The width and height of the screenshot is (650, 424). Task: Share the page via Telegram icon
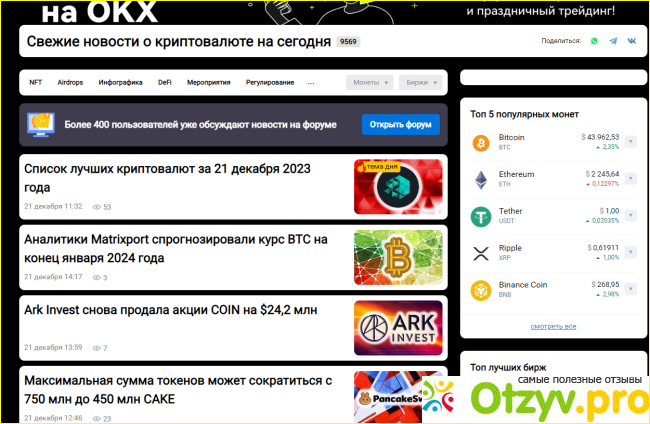pyautogui.click(x=613, y=42)
